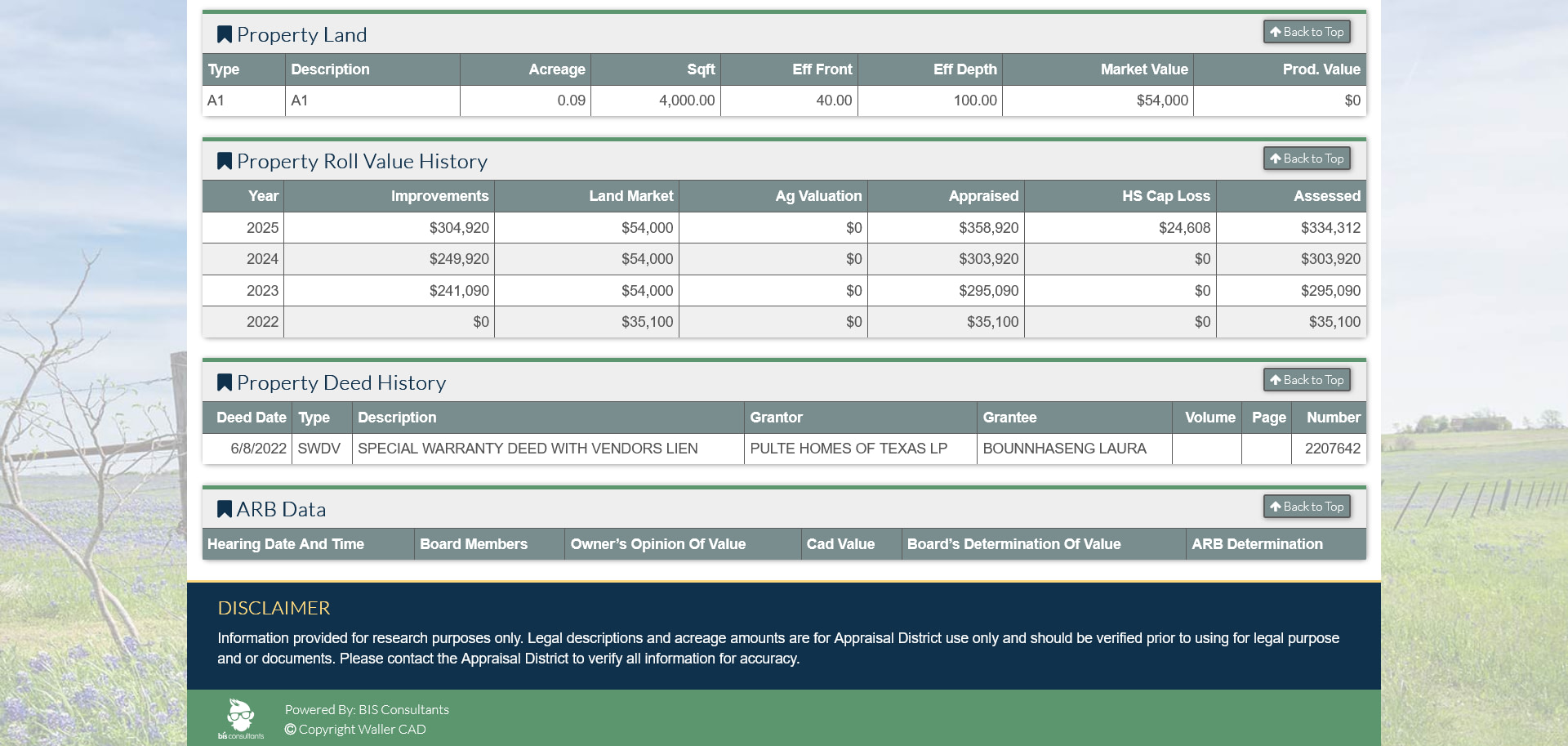Viewport: 1568px width, 746px height.
Task: Click the Grantee column header
Action: (x=1075, y=418)
